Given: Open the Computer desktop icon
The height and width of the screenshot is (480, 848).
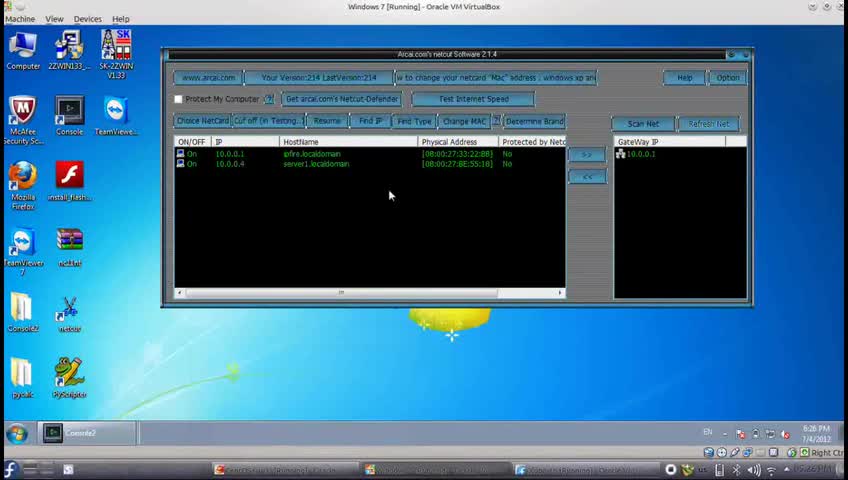Looking at the screenshot, I should [x=23, y=51].
